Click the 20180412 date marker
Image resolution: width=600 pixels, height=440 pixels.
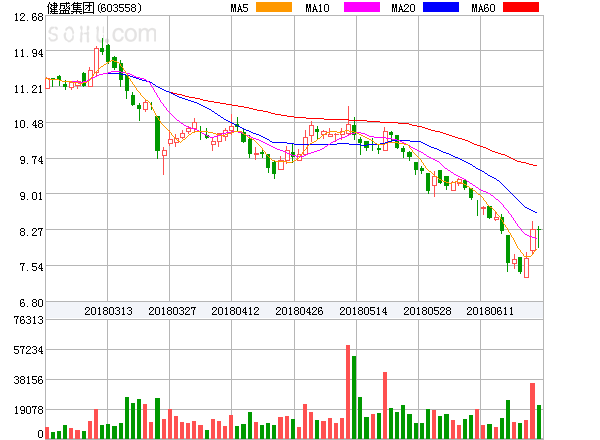(236, 311)
